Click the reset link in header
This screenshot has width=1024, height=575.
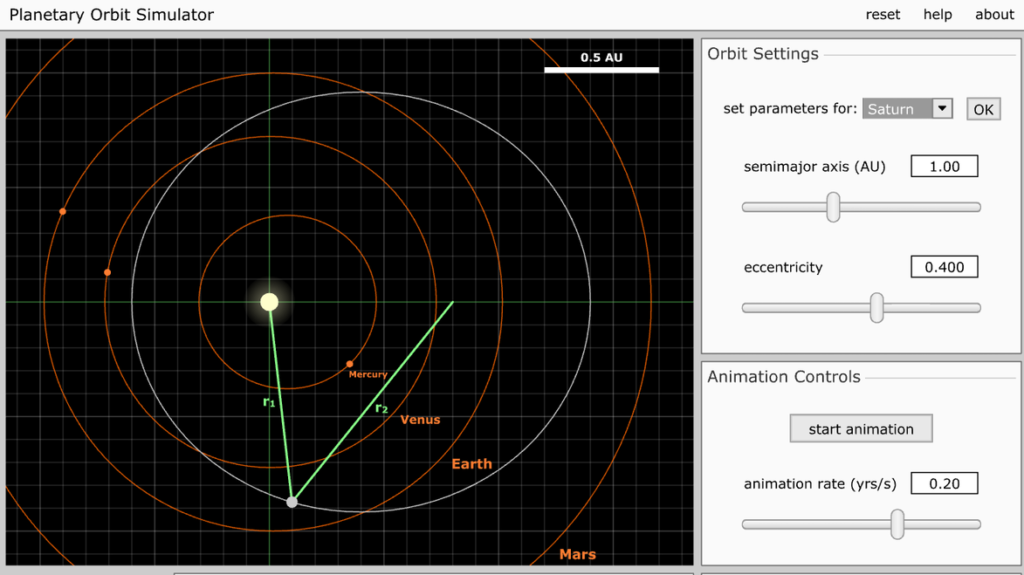click(882, 14)
